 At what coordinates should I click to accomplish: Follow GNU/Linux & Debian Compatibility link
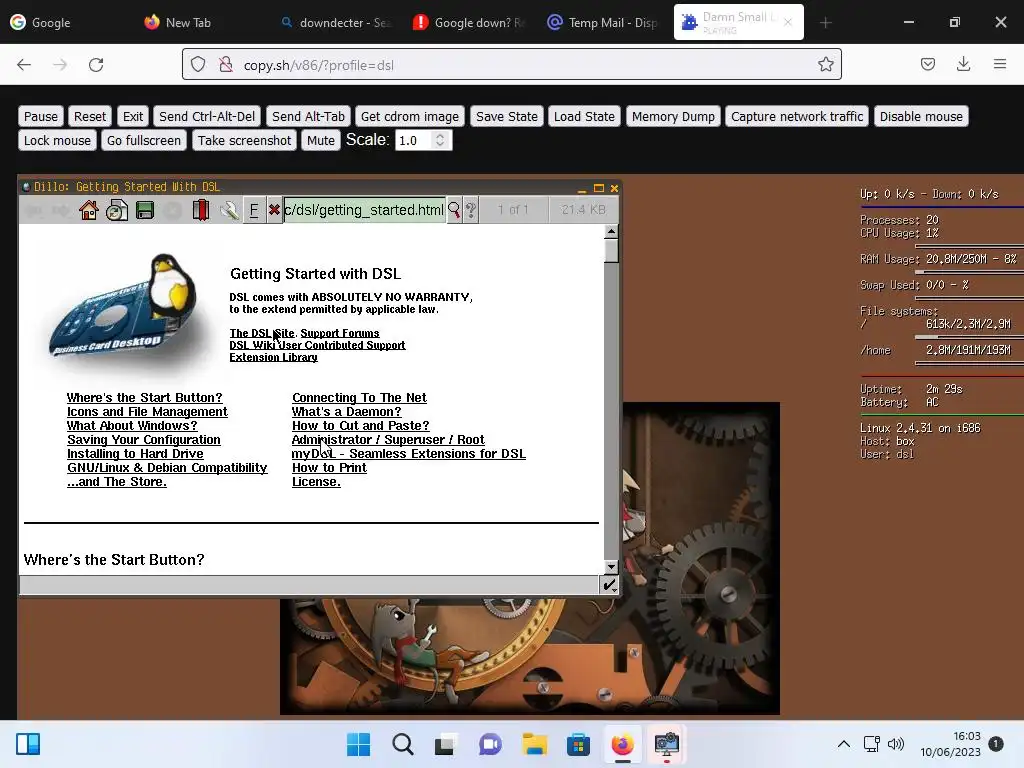pyautogui.click(x=167, y=468)
